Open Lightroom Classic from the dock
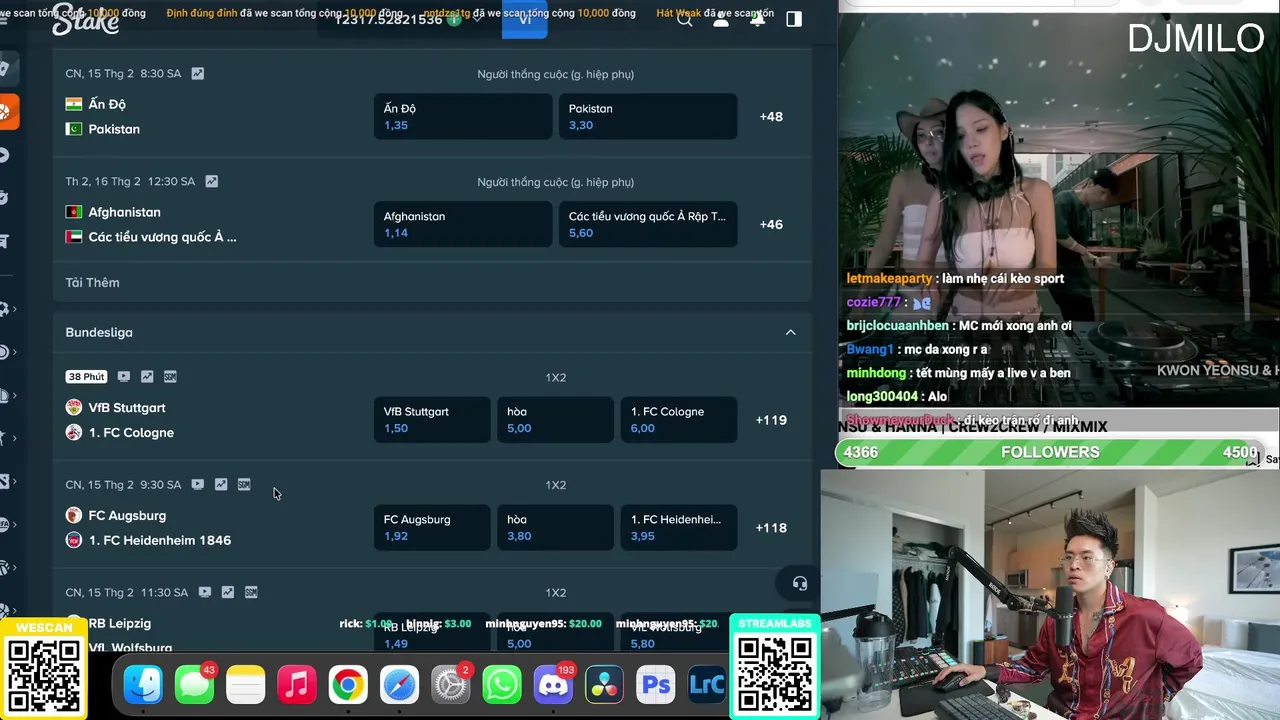Viewport: 1280px width, 720px height. point(706,686)
